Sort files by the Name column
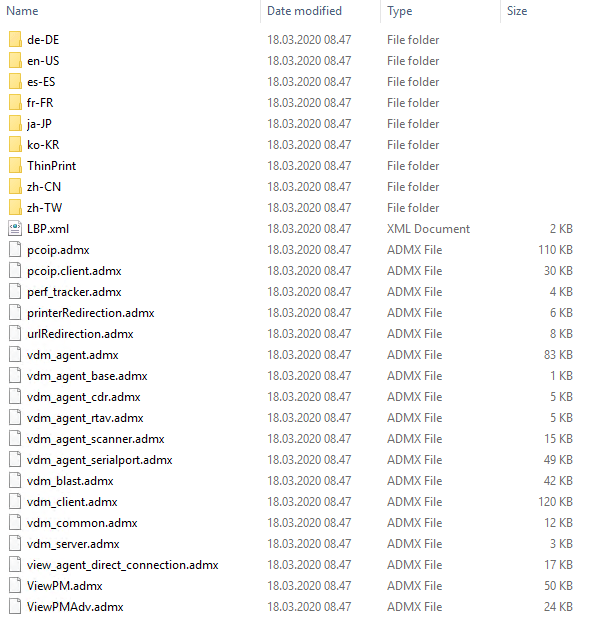Image resolution: width=589 pixels, height=621 pixels. 22,11
